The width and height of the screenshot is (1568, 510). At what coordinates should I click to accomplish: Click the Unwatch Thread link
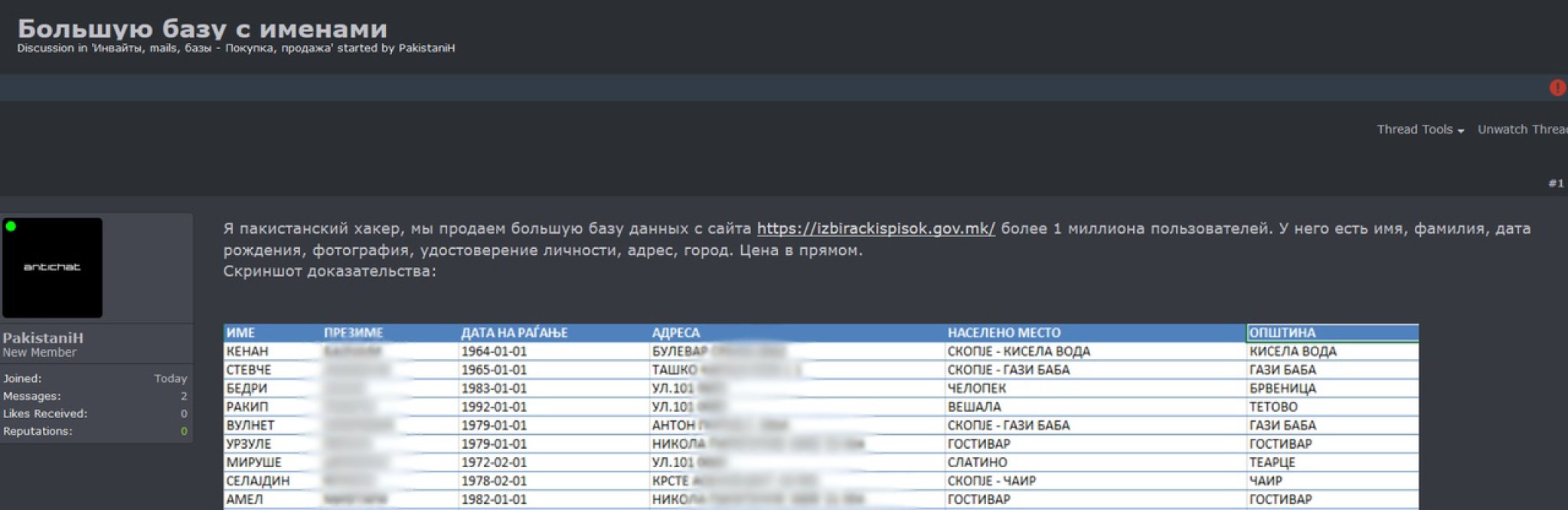pos(1521,129)
